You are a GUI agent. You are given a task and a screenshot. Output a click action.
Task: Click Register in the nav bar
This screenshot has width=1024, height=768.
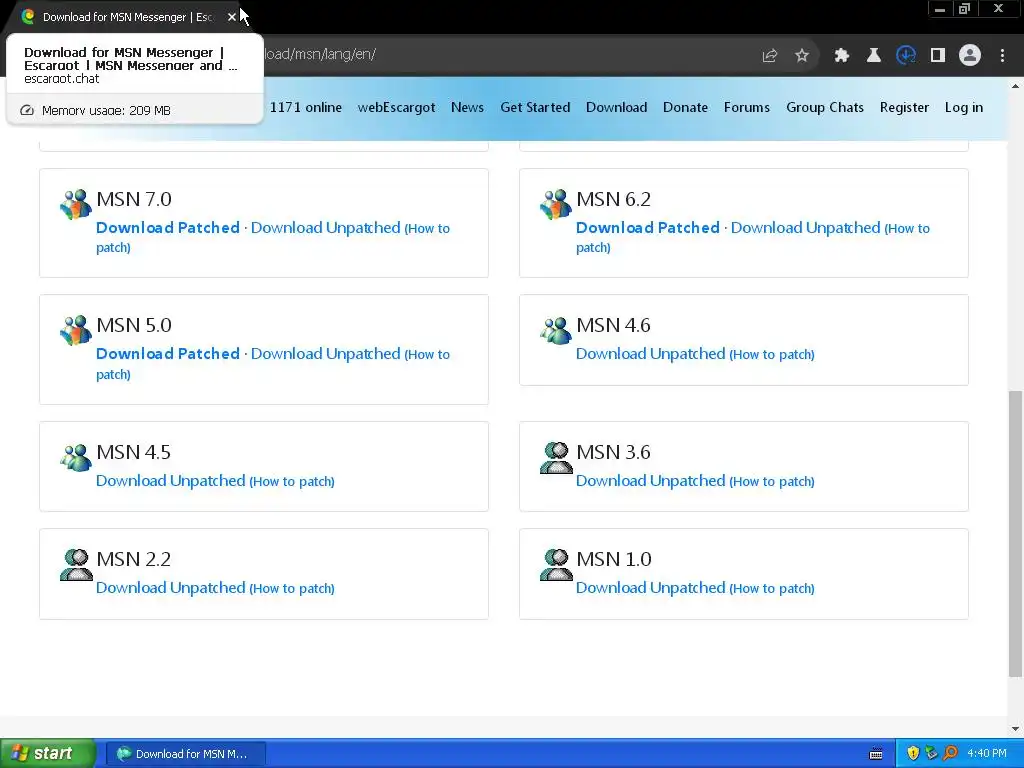[x=904, y=107]
